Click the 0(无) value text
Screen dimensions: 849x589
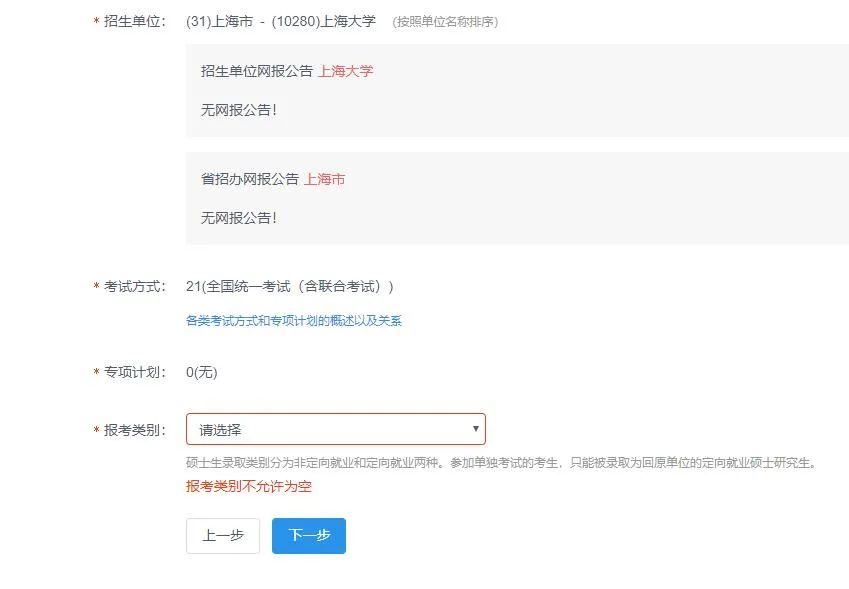(201, 373)
